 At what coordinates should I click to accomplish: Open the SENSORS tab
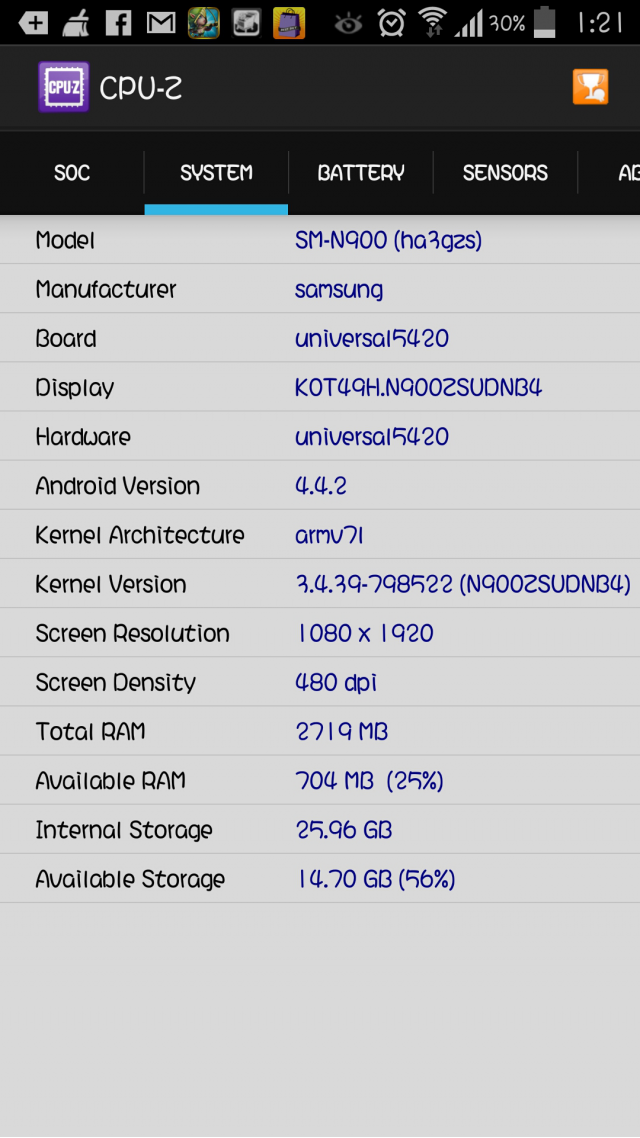(x=505, y=173)
